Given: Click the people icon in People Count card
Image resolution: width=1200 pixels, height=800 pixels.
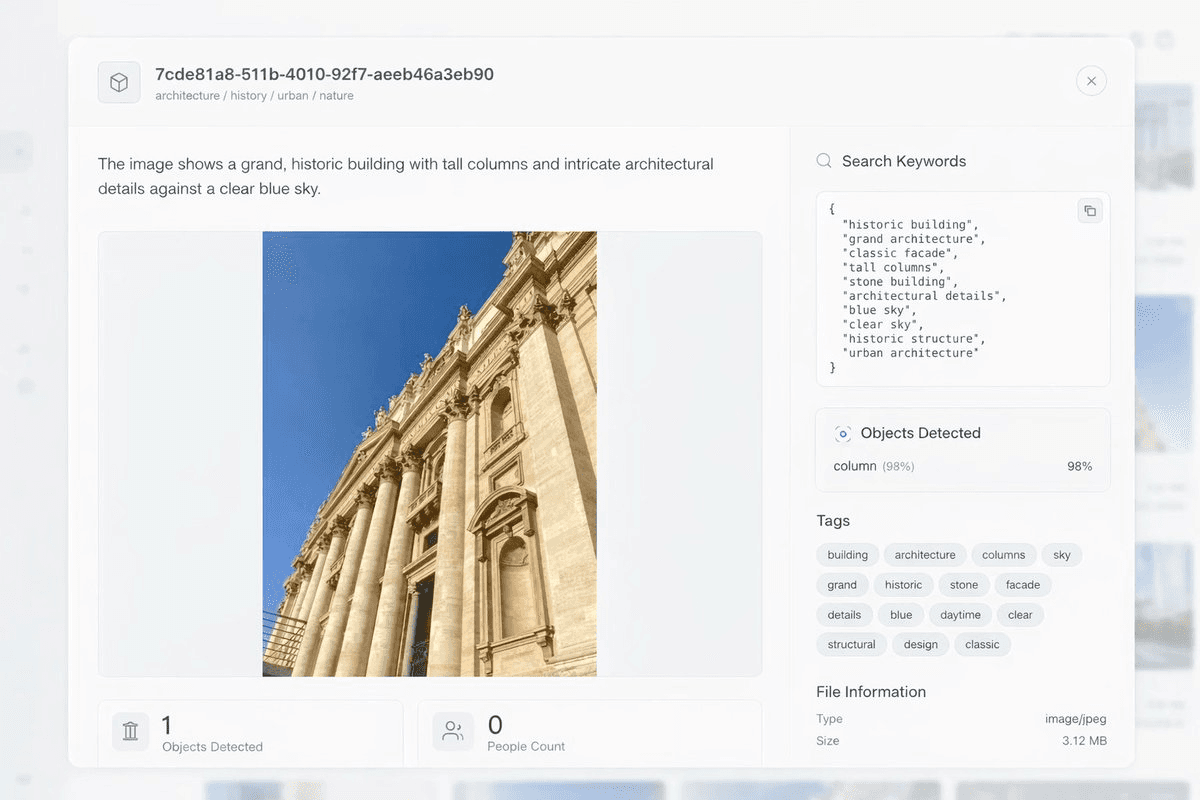Looking at the screenshot, I should [x=453, y=732].
